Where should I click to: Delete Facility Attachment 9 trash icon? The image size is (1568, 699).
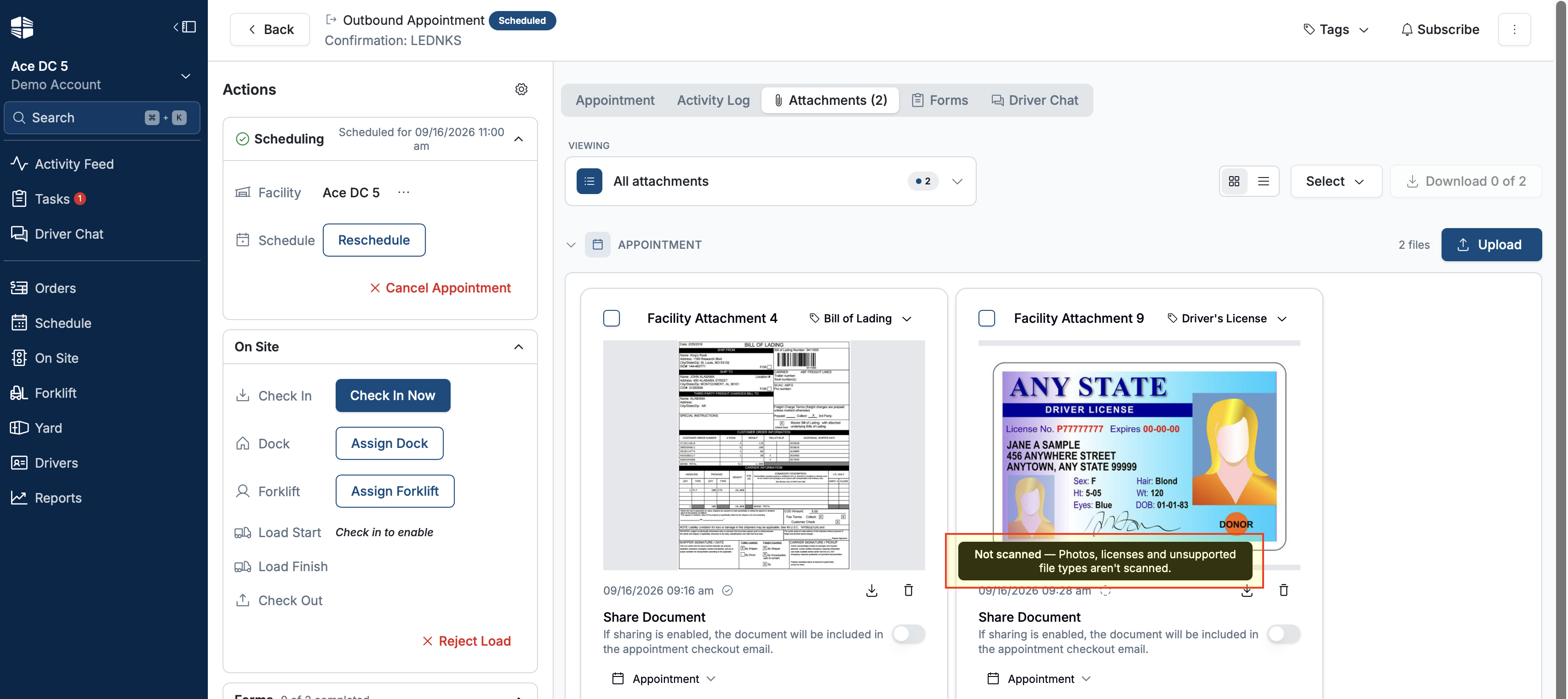tap(1283, 590)
